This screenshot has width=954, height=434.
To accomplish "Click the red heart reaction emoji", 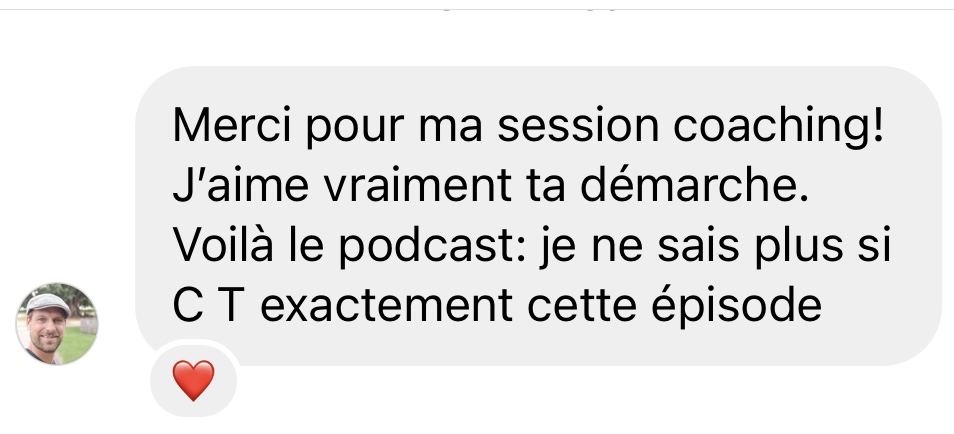I will 193,380.
